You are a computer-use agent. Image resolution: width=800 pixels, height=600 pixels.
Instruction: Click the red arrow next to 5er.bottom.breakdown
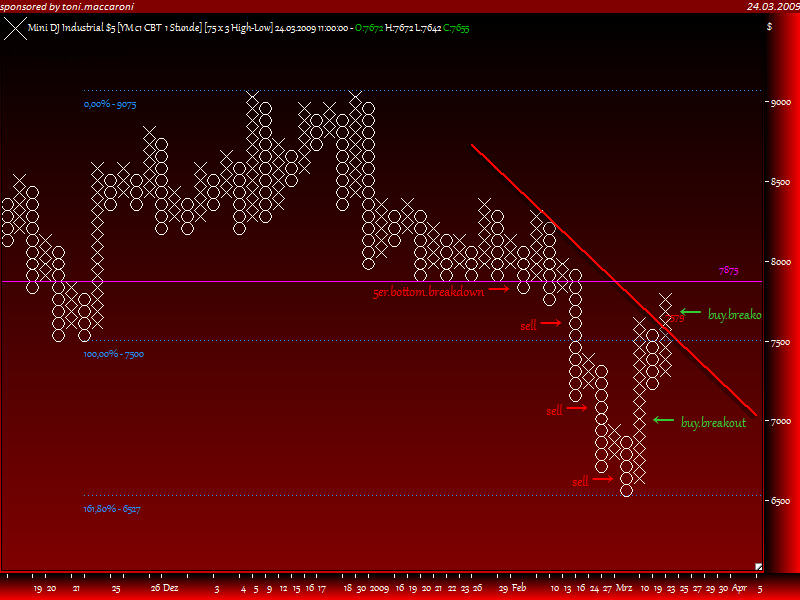pyautogui.click(x=499, y=289)
